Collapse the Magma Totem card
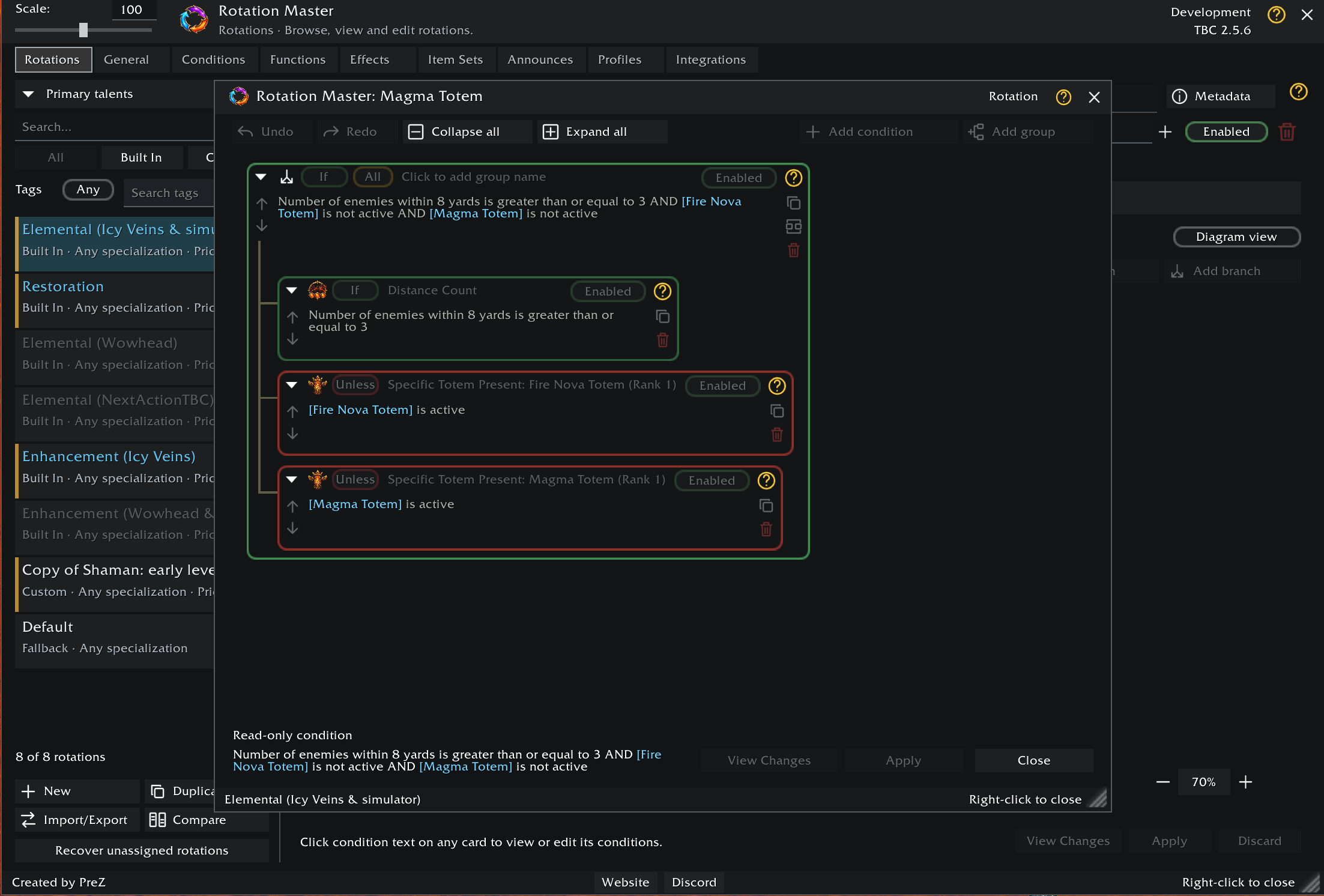The height and width of the screenshot is (896, 1324). coord(292,479)
